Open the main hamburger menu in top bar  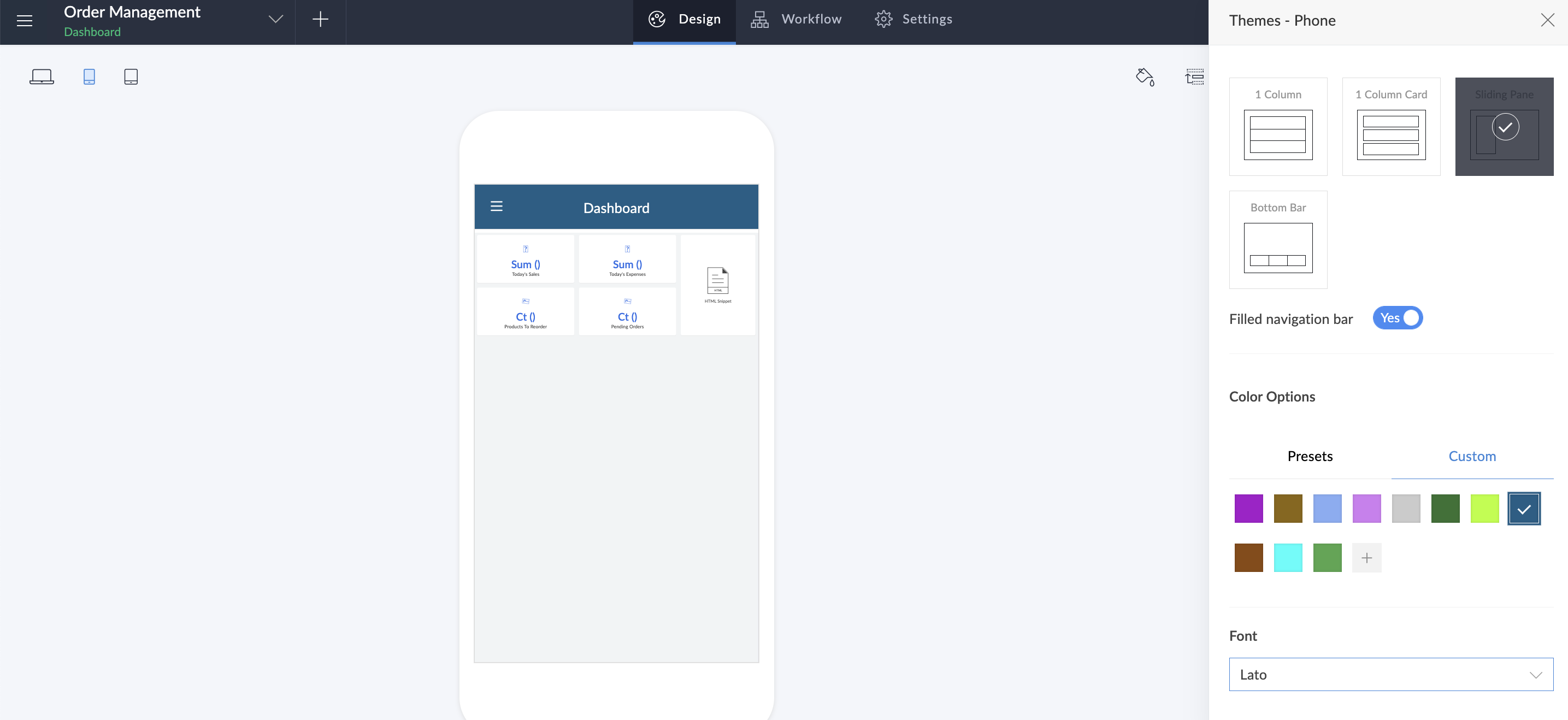coord(25,21)
